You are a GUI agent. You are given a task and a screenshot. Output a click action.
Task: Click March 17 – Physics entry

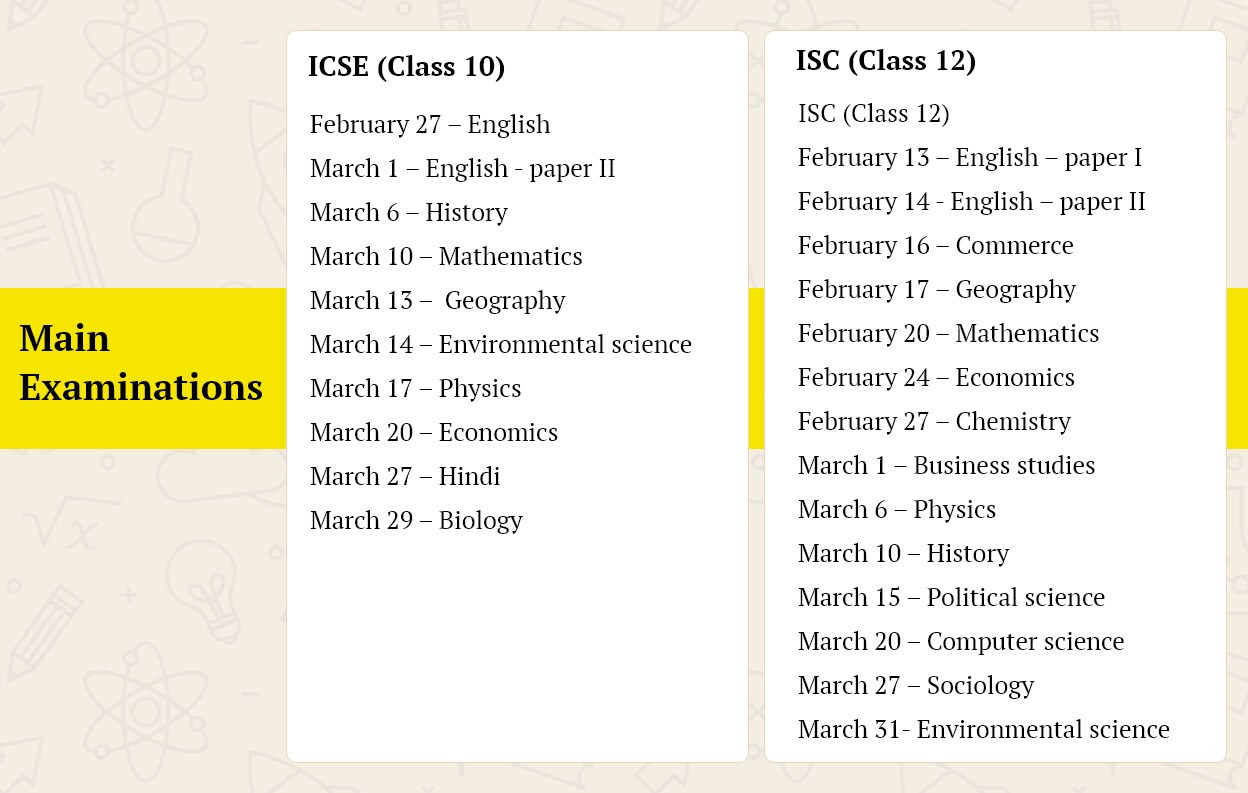tap(415, 389)
